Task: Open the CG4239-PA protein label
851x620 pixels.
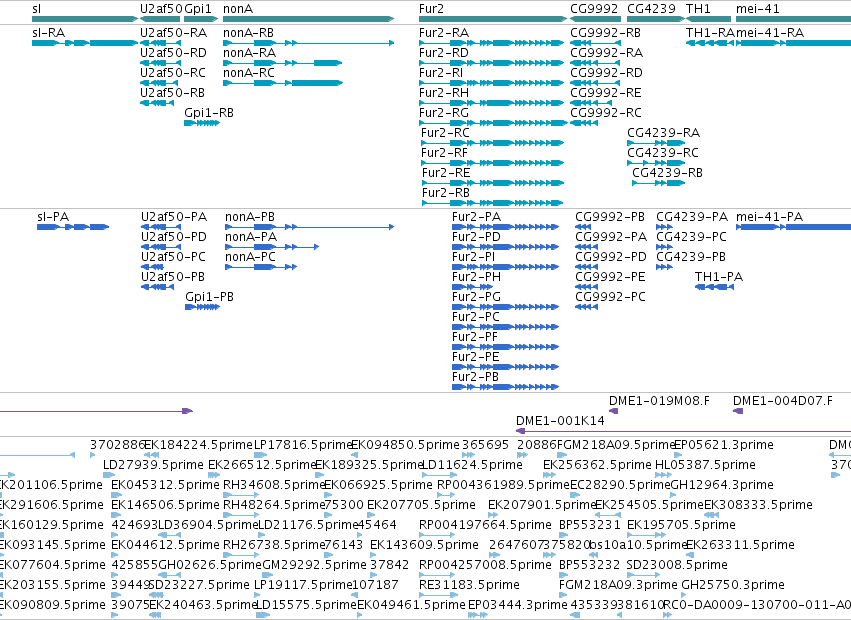Action: [x=692, y=217]
